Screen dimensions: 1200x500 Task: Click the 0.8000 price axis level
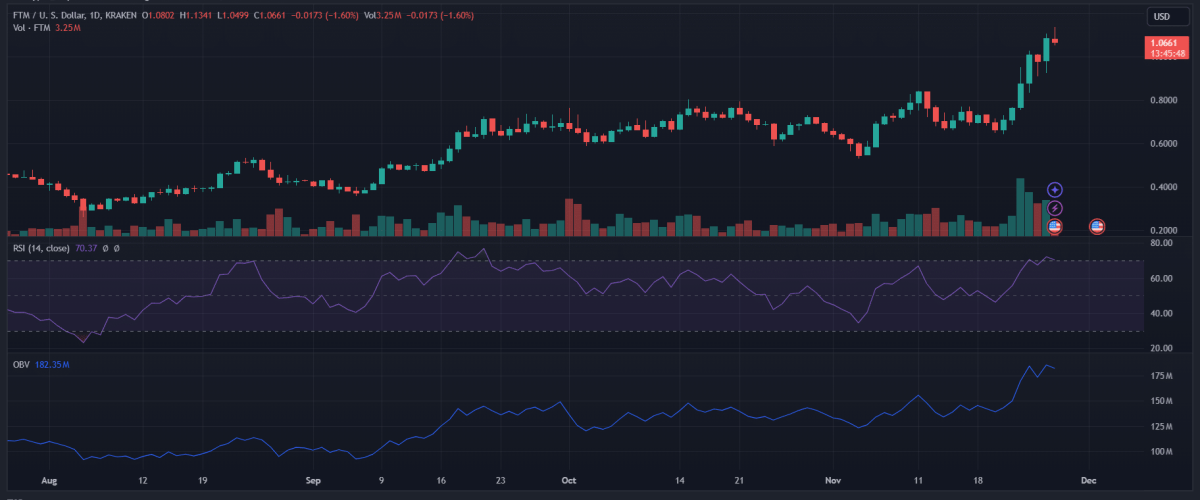click(1162, 100)
